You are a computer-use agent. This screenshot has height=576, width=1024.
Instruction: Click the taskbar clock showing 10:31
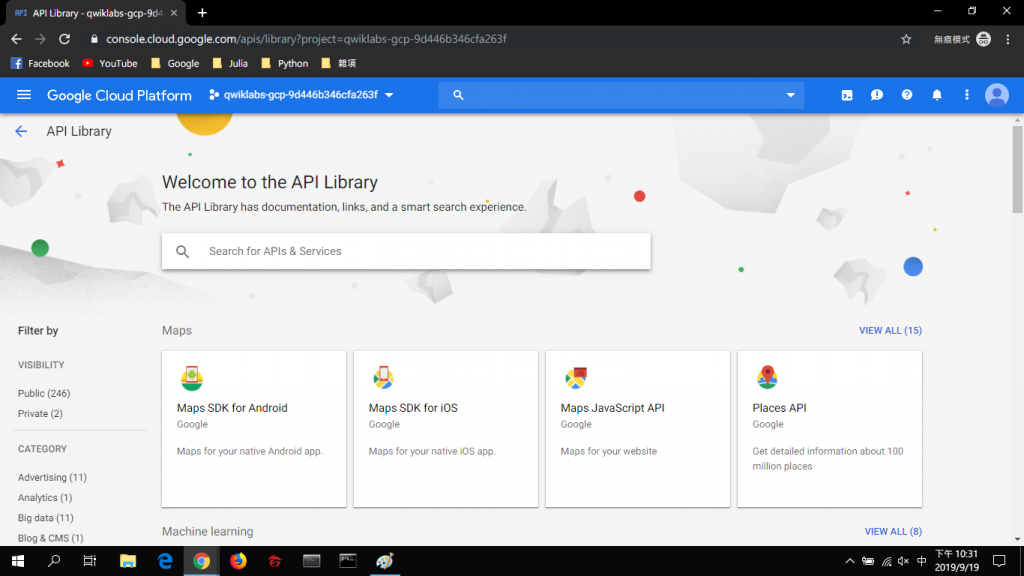coord(957,561)
